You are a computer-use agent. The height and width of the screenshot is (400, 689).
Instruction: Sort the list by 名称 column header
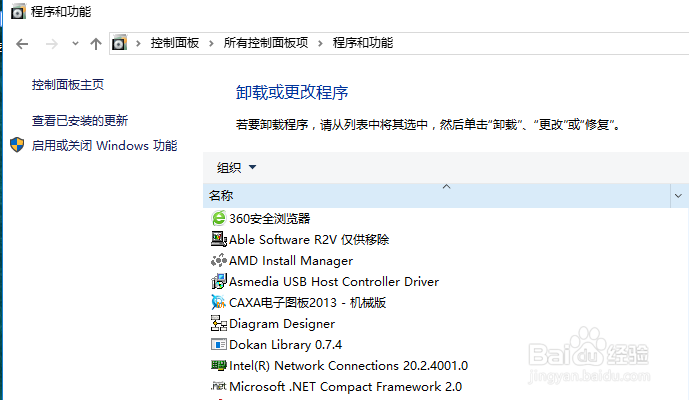click(x=437, y=196)
